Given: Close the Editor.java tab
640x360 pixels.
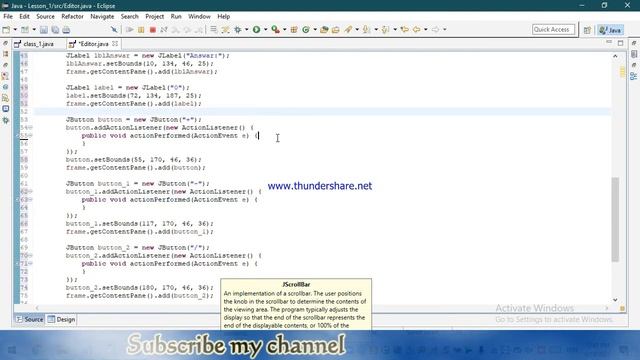Looking at the screenshot, I should [x=115, y=44].
